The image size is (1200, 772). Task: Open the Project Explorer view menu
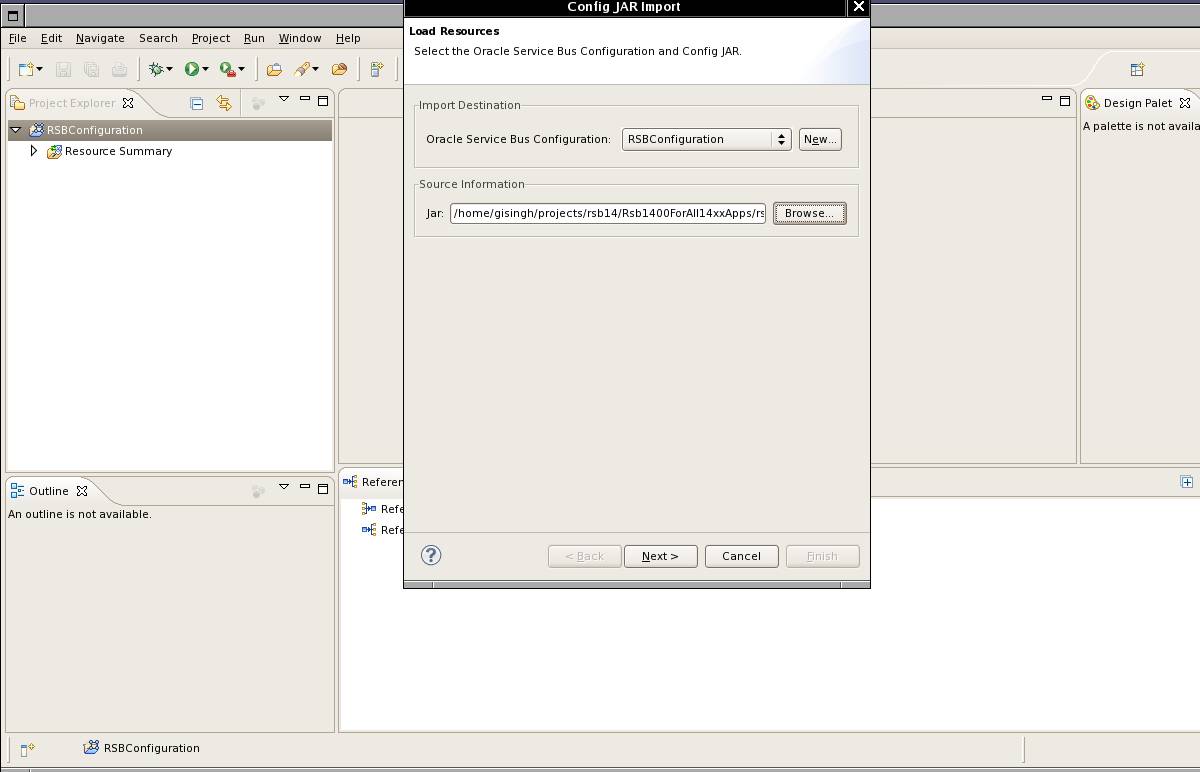click(284, 99)
